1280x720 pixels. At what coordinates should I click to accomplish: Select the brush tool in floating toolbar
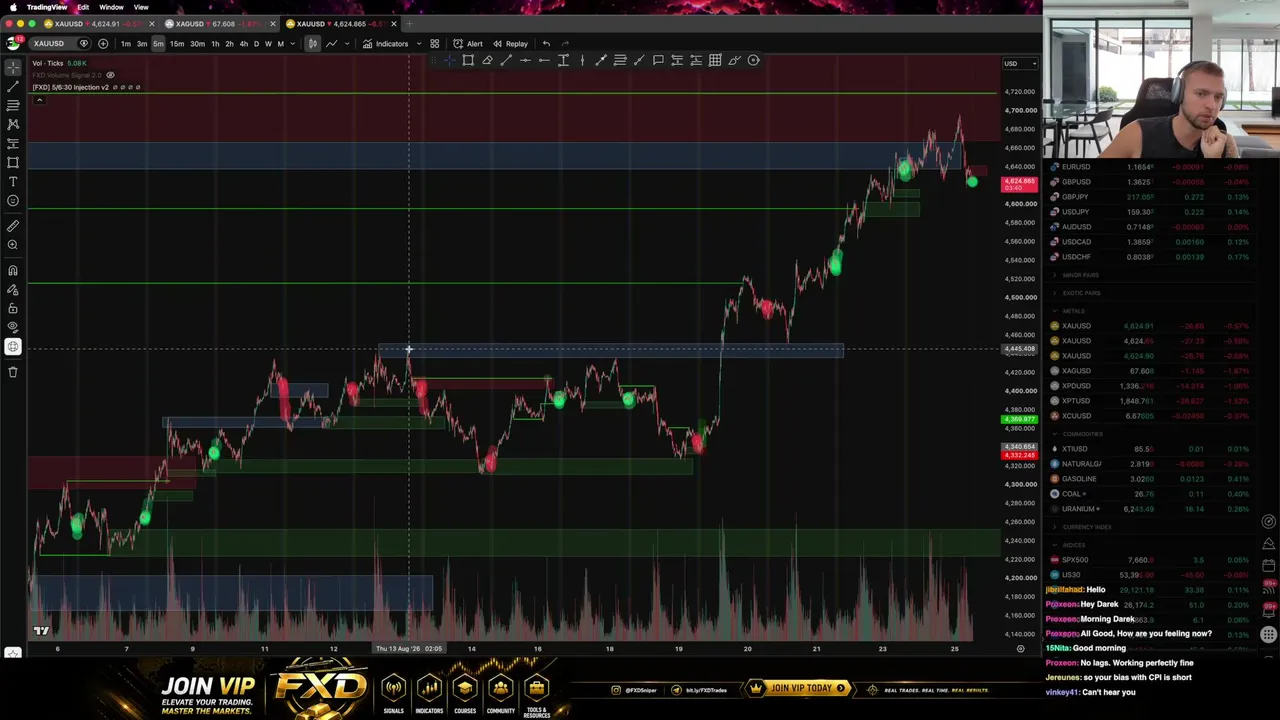(734, 60)
